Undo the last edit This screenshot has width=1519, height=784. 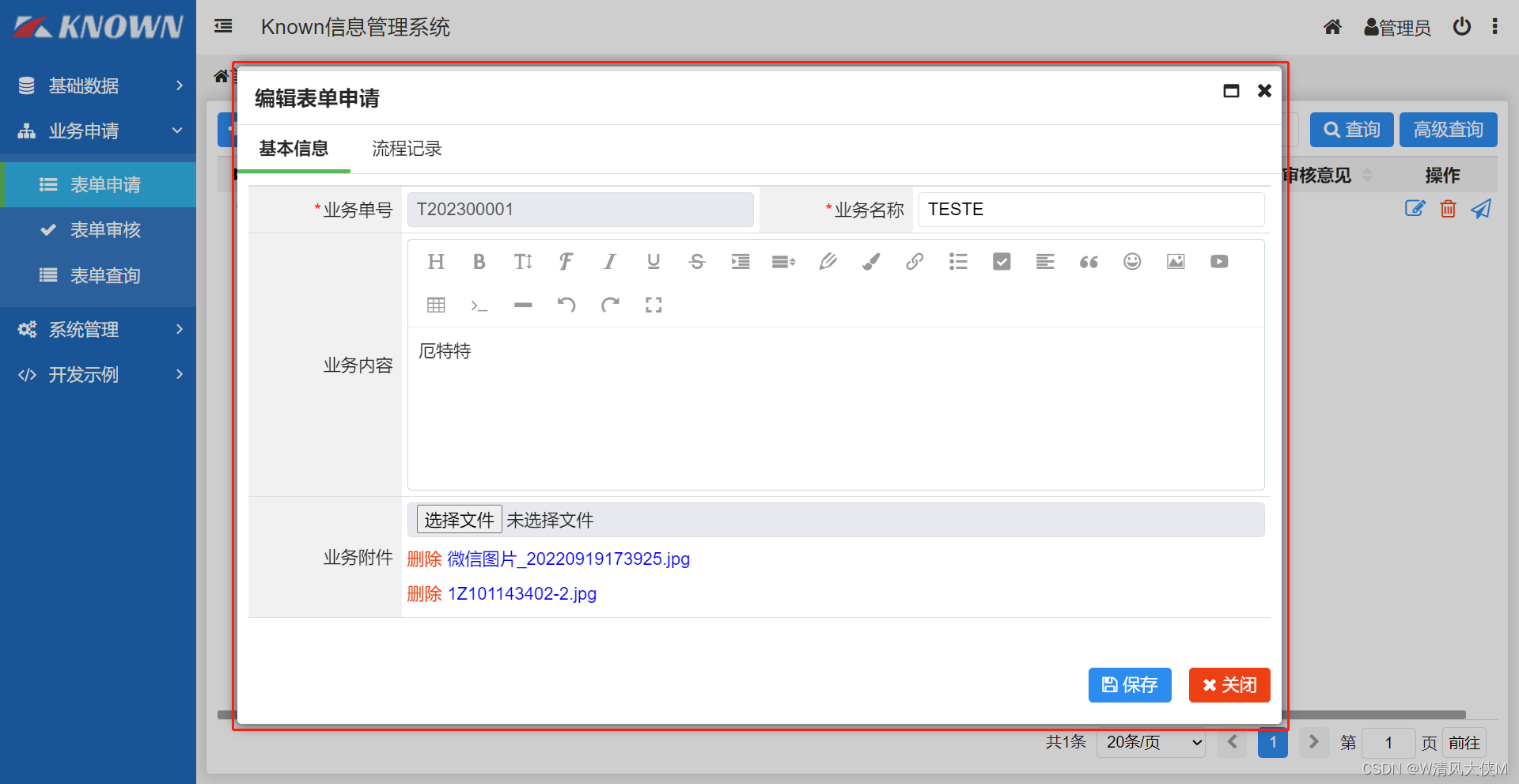point(566,305)
